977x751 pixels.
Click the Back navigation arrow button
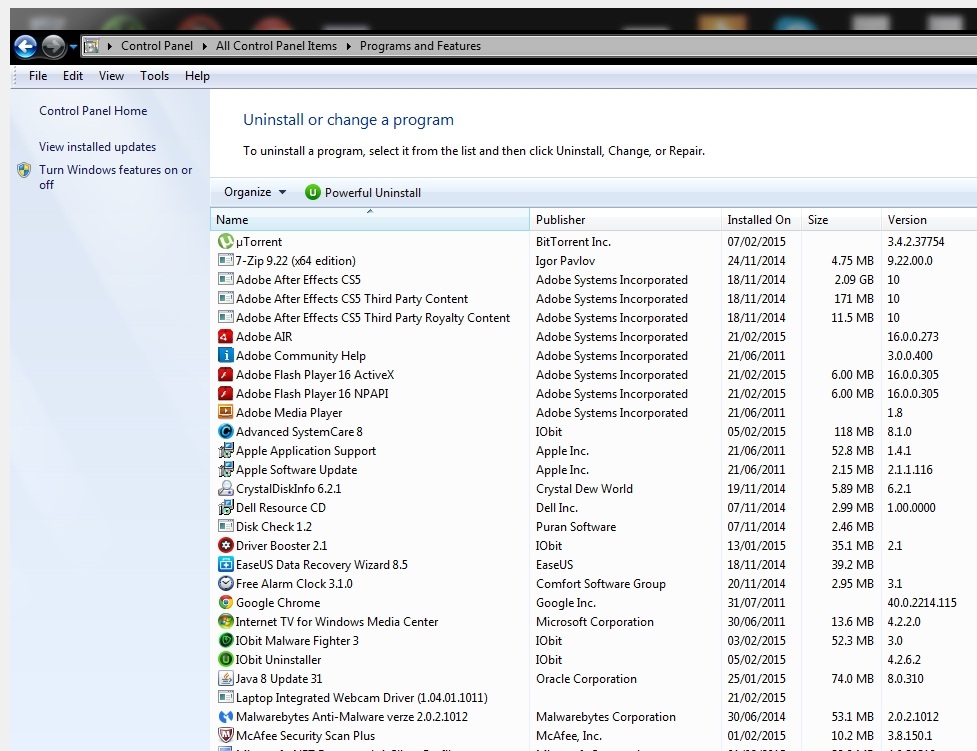point(26,46)
